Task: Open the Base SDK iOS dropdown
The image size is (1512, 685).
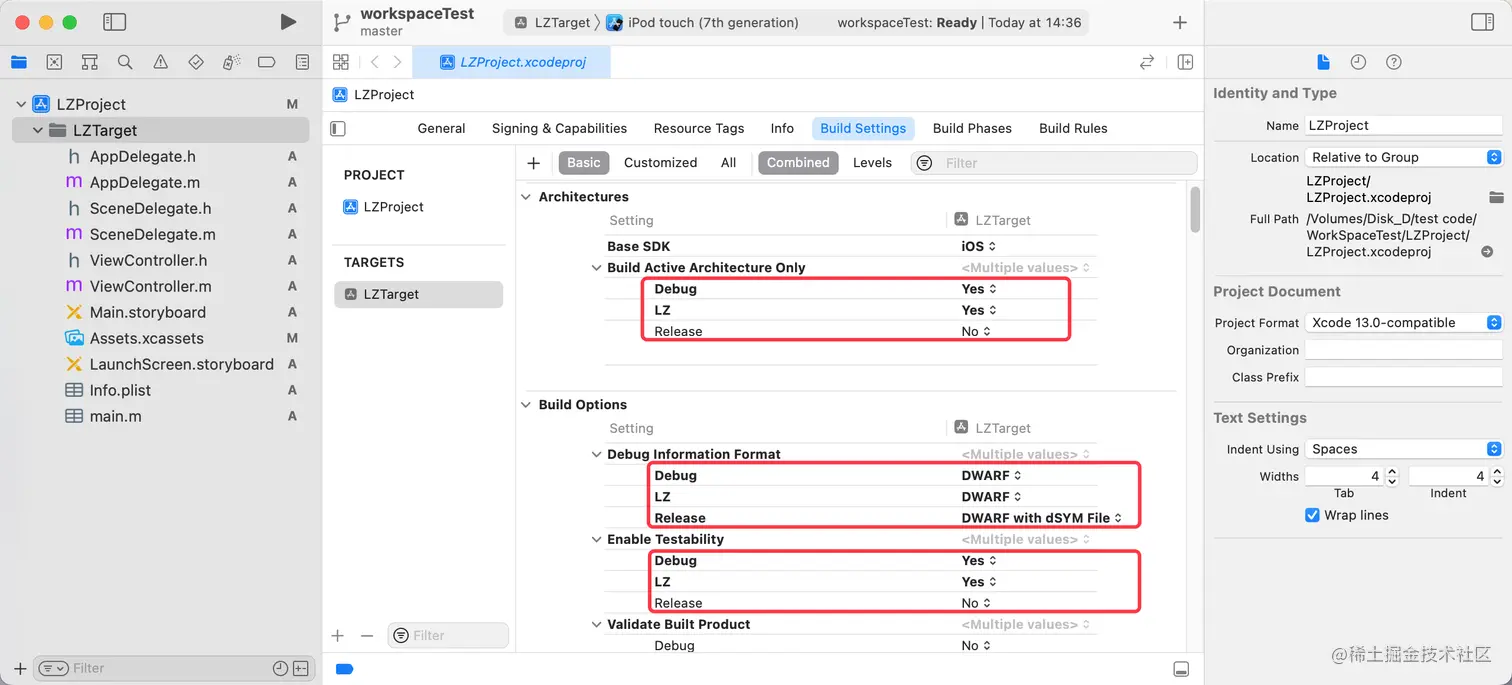Action: pos(978,246)
